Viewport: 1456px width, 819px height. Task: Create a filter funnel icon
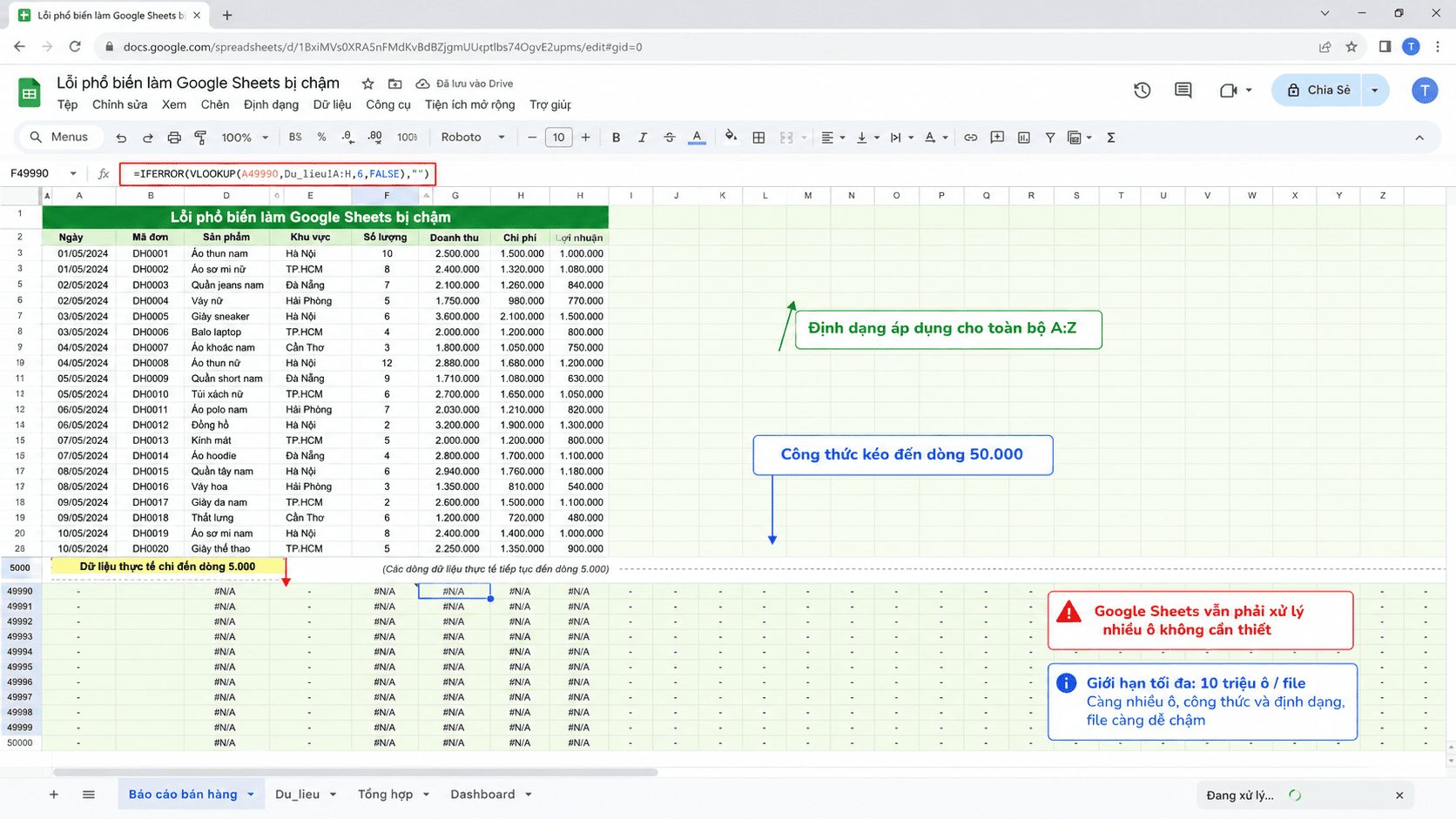pyautogui.click(x=1050, y=138)
